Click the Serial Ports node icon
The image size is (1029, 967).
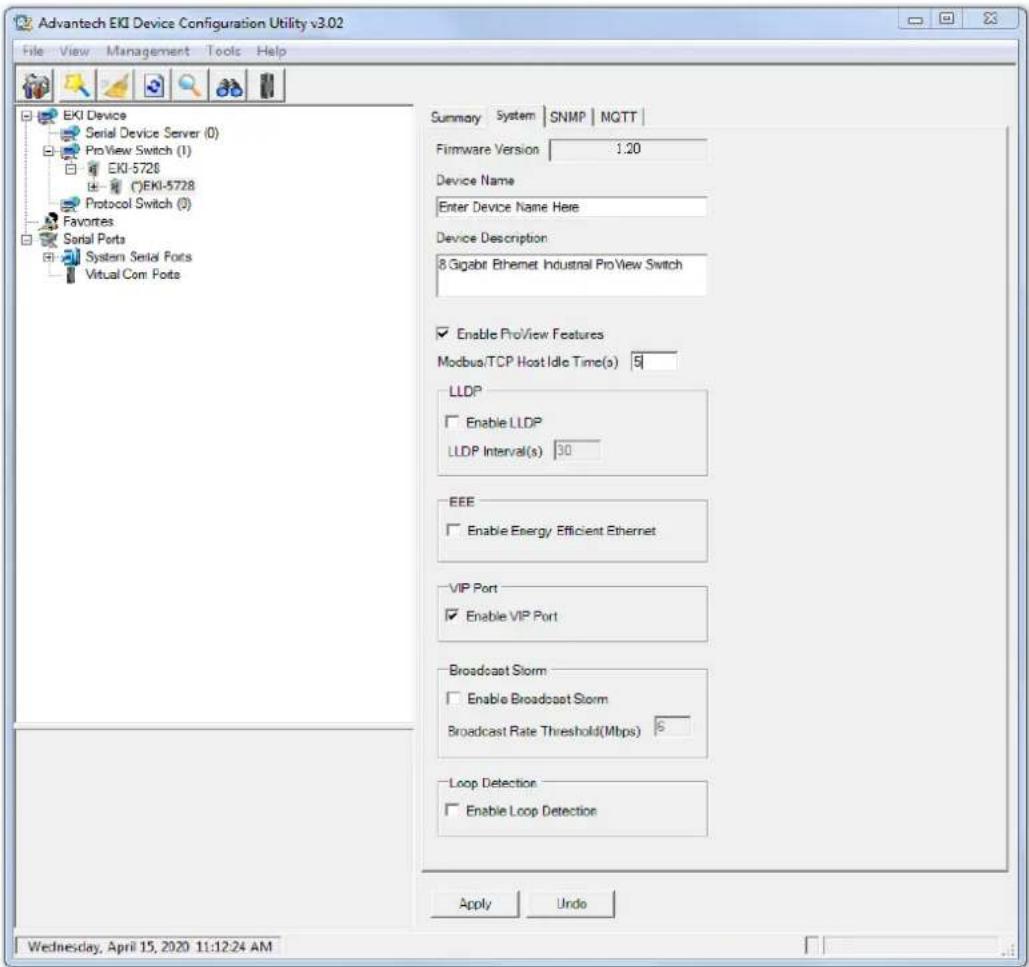point(48,239)
